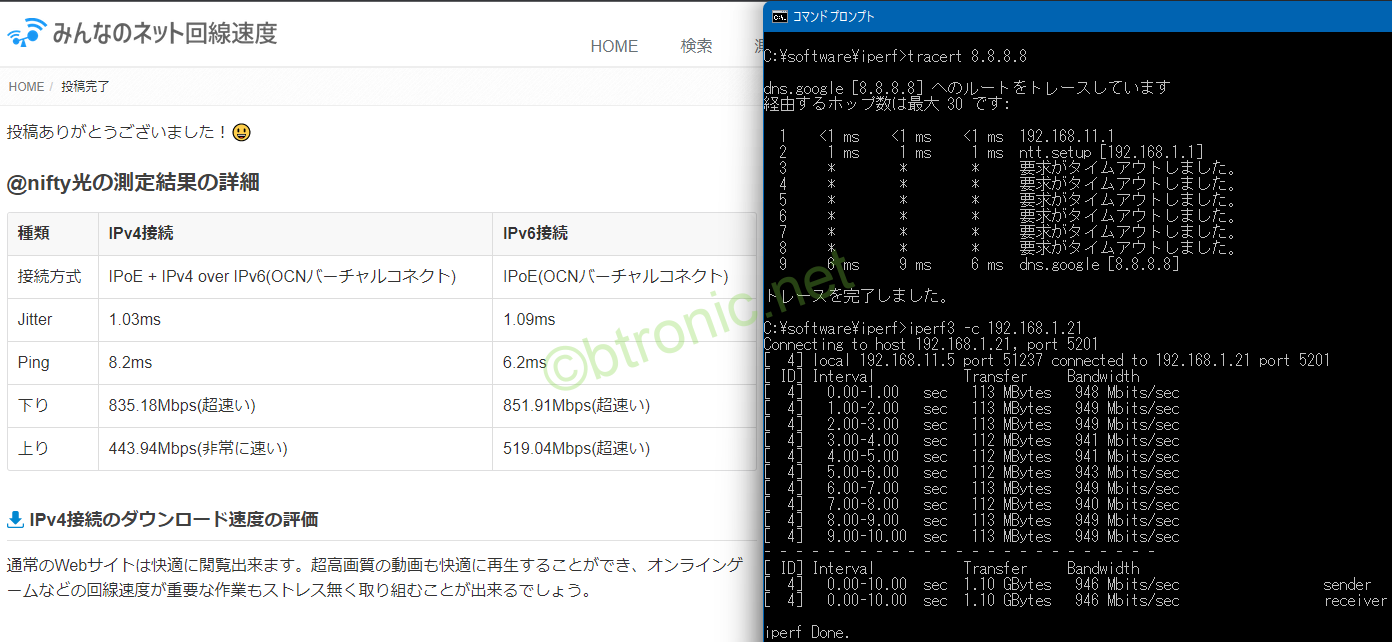The image size is (1392, 642).
Task: Select the 1.09ms jitter value
Action: point(529,319)
